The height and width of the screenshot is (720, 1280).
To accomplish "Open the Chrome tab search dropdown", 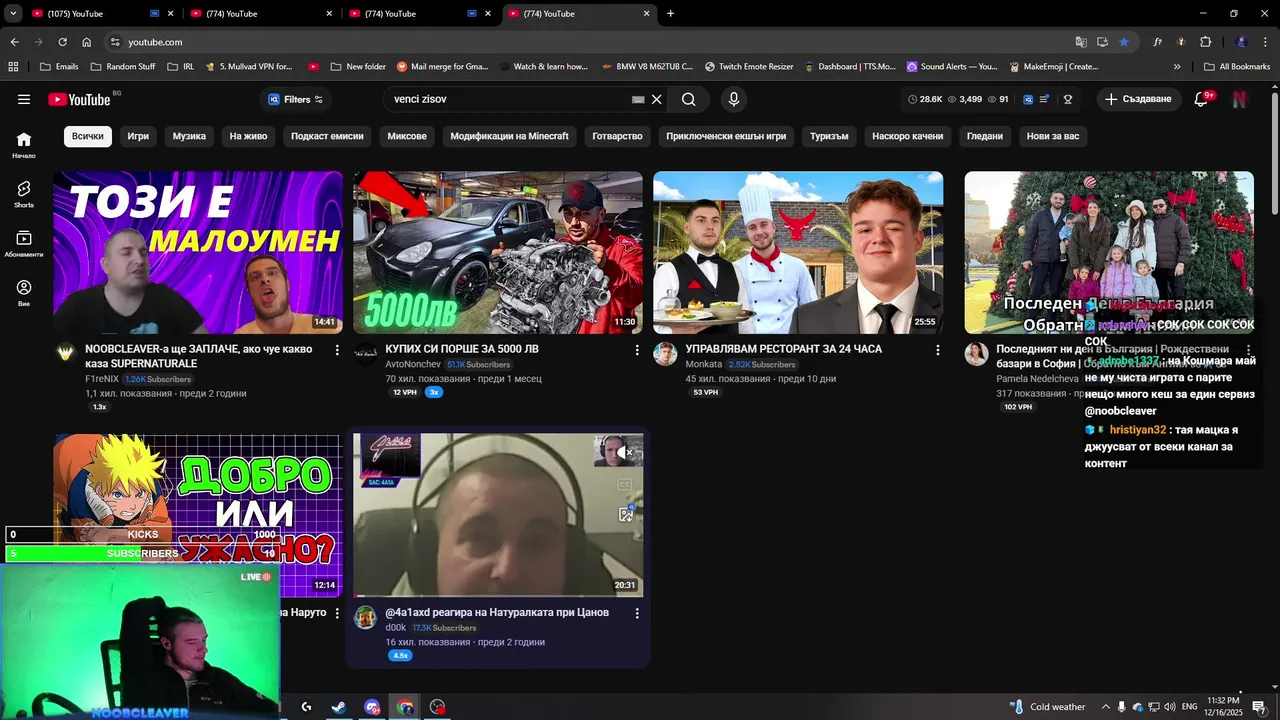I will [x=13, y=14].
